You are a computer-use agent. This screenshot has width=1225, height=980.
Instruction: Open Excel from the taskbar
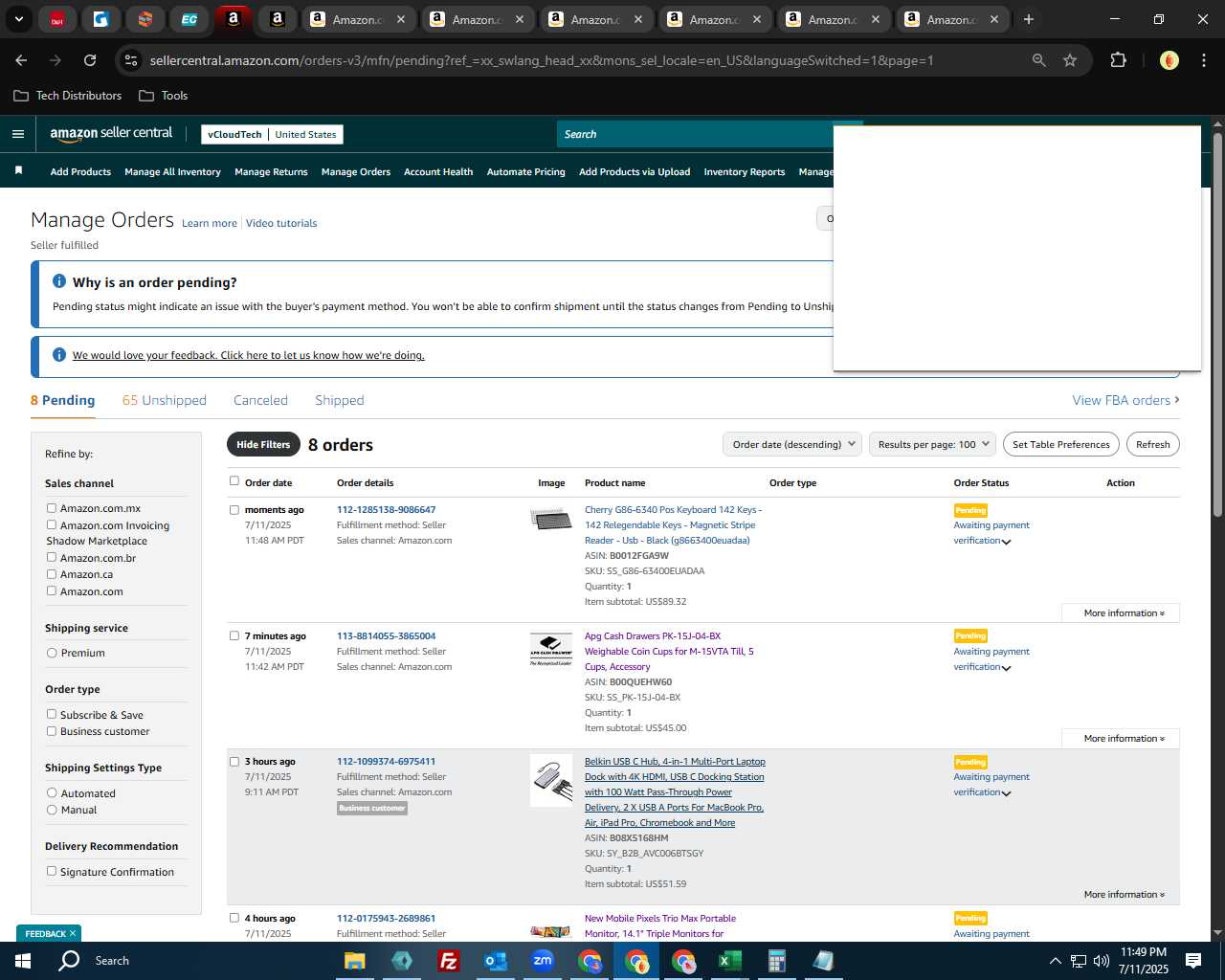point(729,961)
